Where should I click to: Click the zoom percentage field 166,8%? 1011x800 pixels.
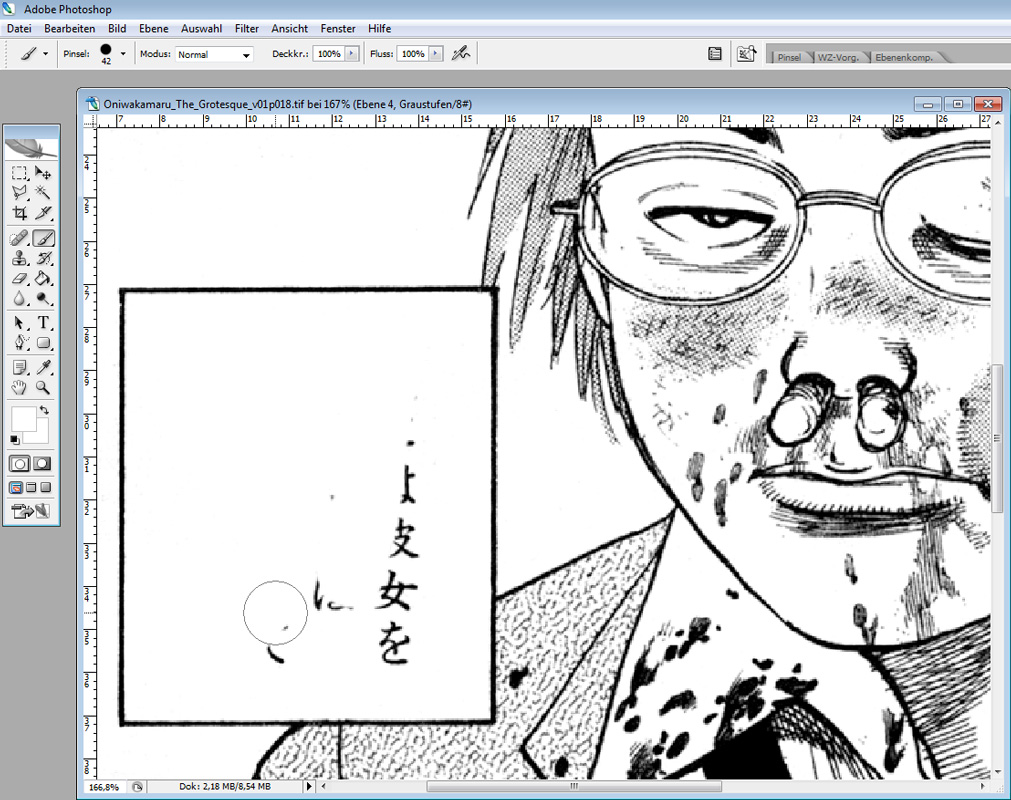(104, 787)
